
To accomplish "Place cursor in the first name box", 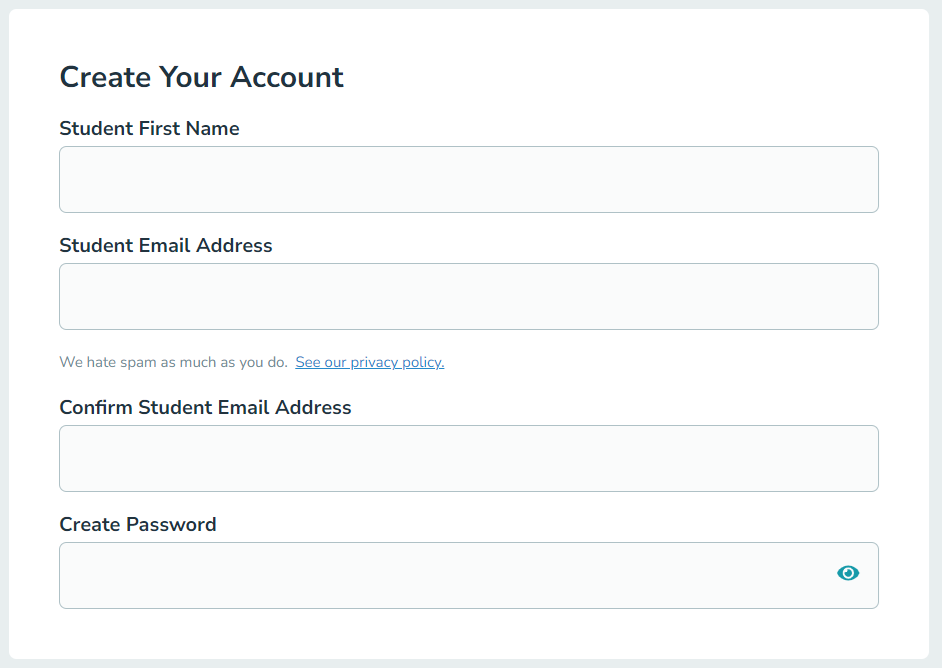I will [468, 180].
